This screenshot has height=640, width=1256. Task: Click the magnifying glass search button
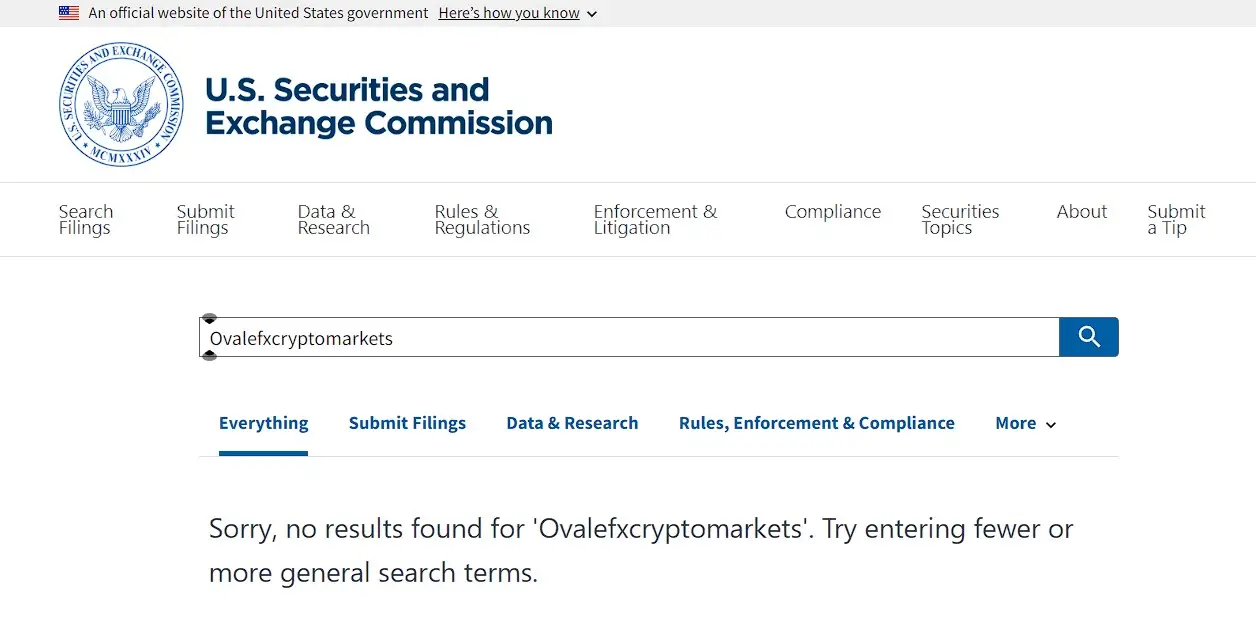1089,337
